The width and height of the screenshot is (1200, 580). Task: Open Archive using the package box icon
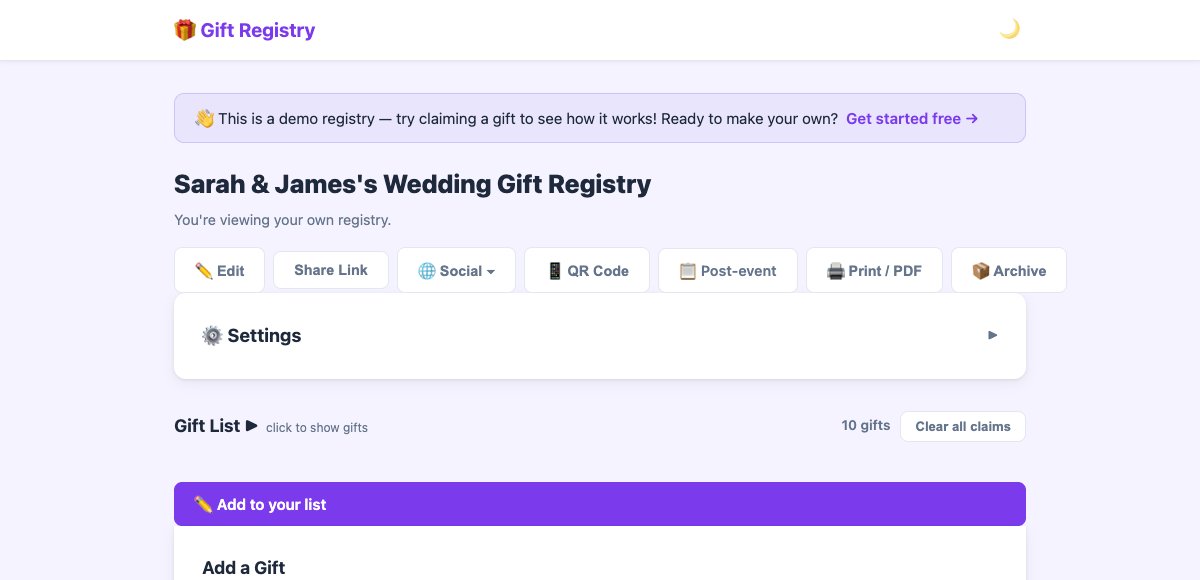point(980,270)
